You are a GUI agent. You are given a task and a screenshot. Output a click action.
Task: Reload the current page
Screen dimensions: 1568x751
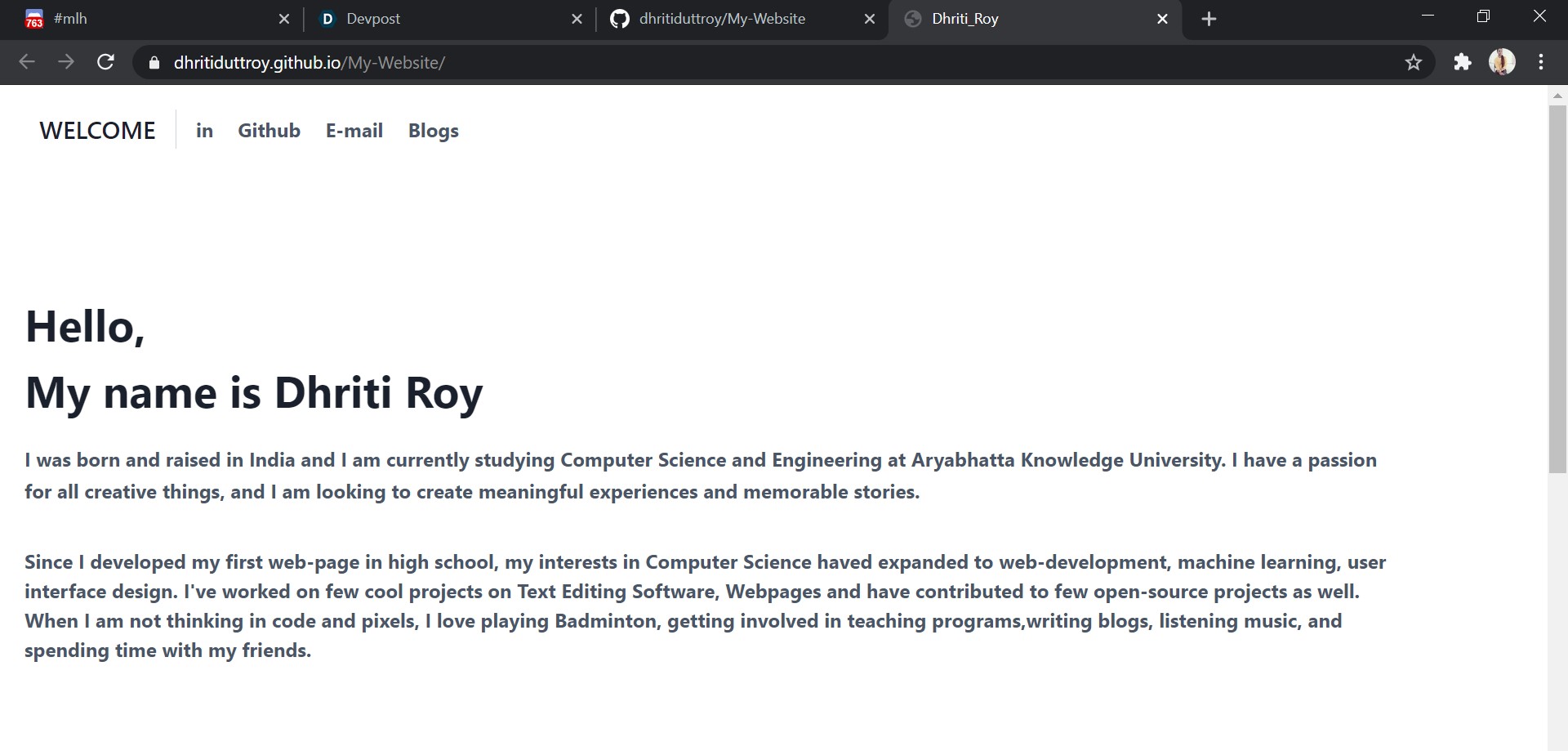[105, 62]
